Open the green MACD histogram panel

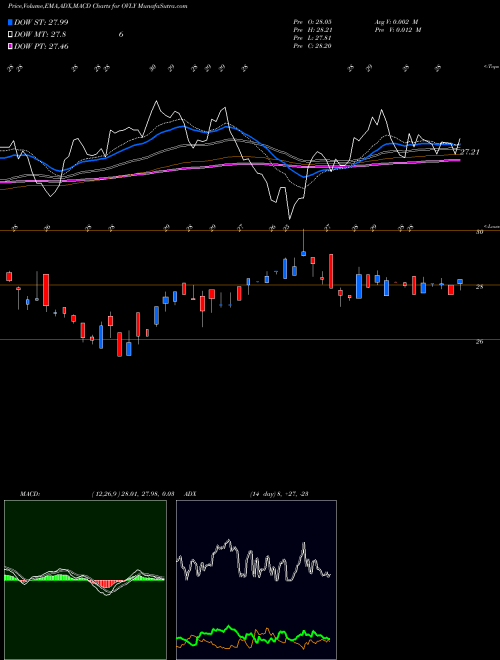(85, 580)
